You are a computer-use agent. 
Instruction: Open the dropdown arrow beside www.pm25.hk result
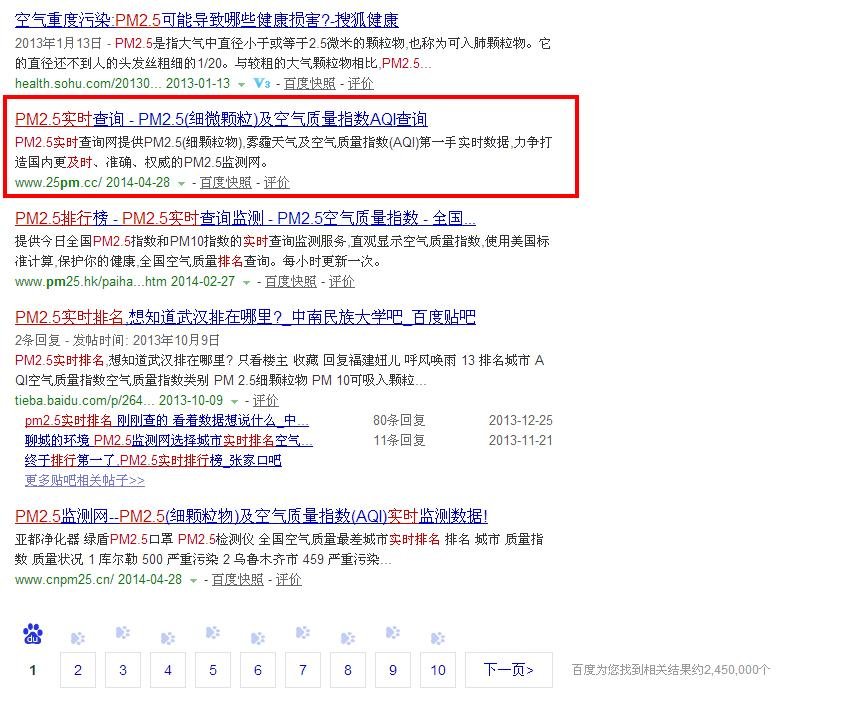click(245, 282)
